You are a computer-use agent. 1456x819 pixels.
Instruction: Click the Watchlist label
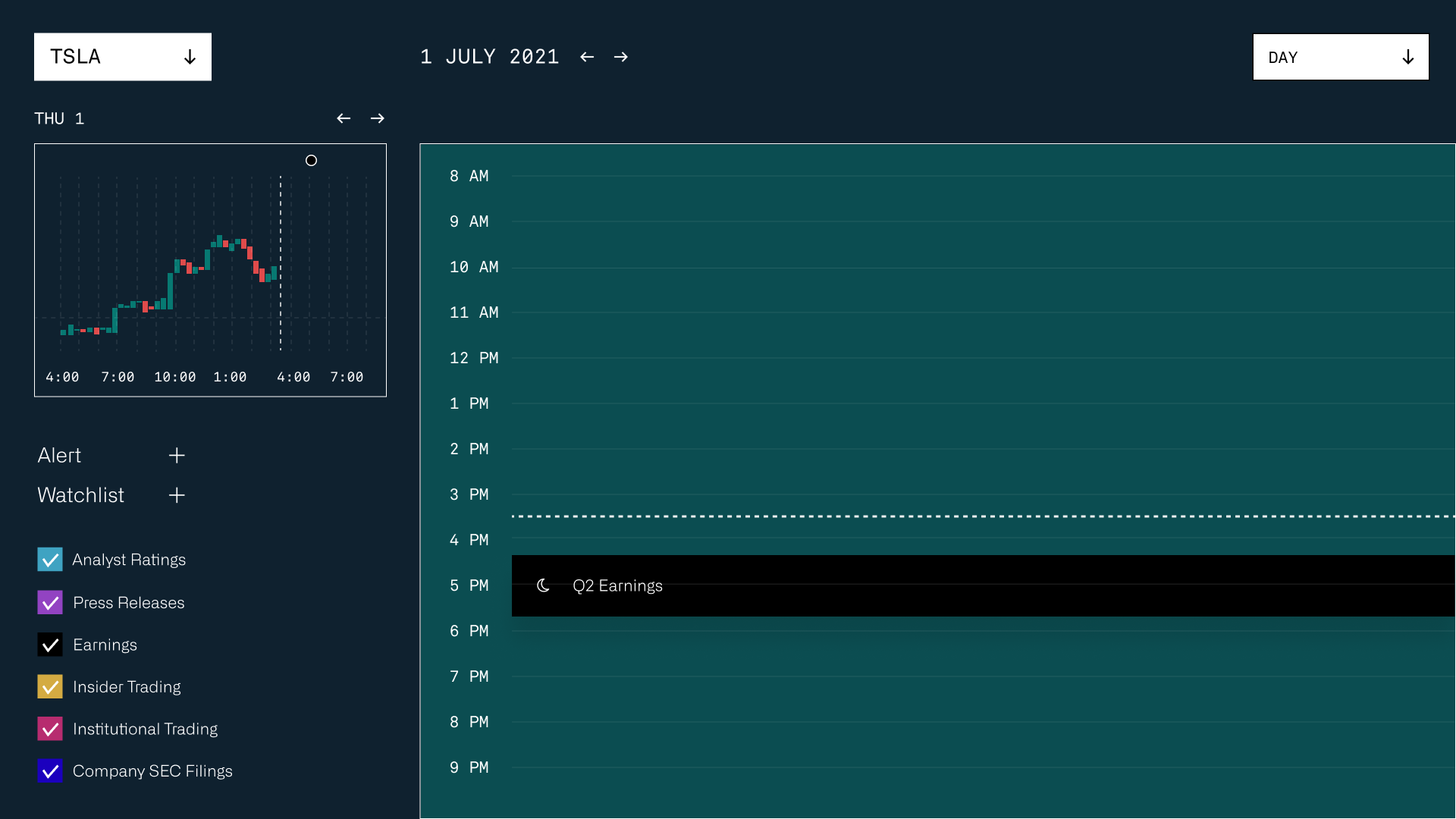coord(81,495)
